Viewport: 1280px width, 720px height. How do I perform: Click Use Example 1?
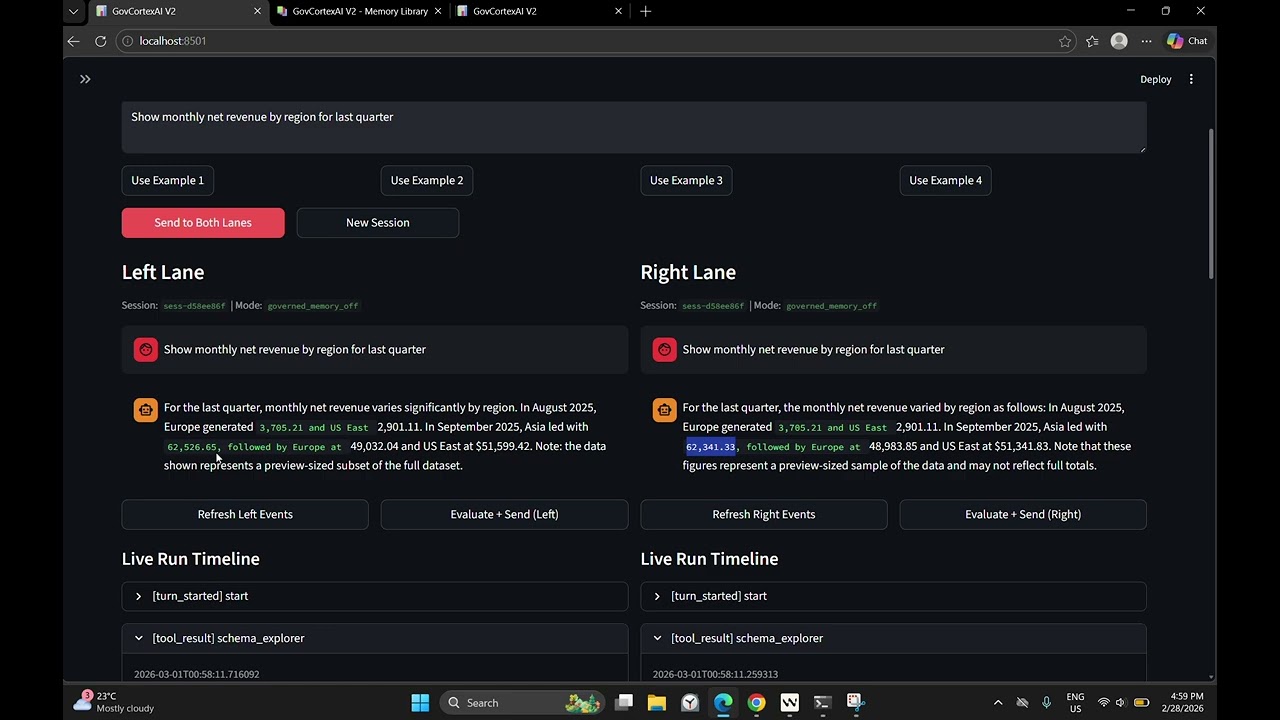click(x=167, y=180)
